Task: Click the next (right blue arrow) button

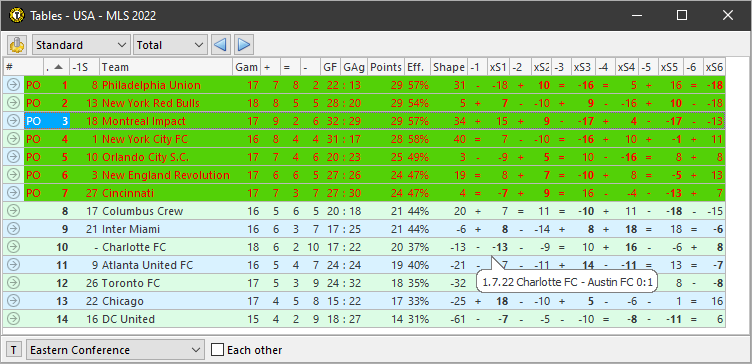Action: click(x=244, y=45)
